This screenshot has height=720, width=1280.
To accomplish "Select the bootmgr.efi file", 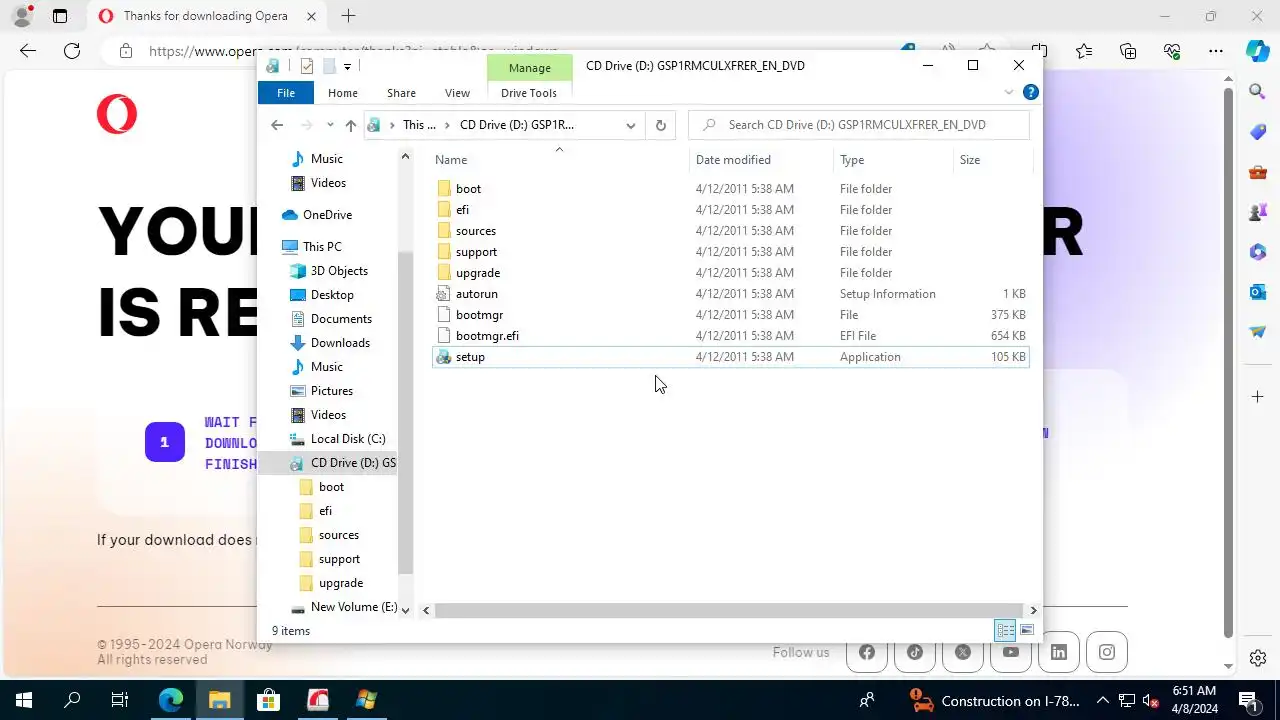I will pos(730,336).
